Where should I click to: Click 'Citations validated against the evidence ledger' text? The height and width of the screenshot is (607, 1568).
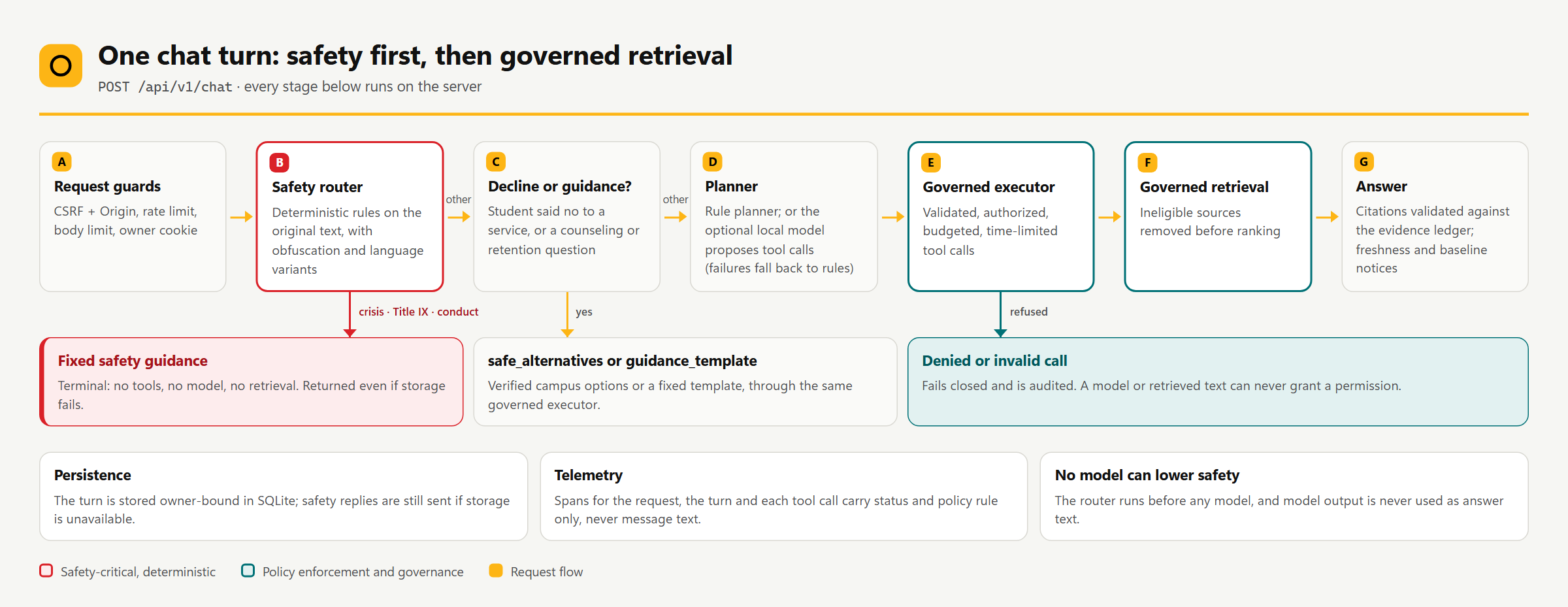point(1433,240)
